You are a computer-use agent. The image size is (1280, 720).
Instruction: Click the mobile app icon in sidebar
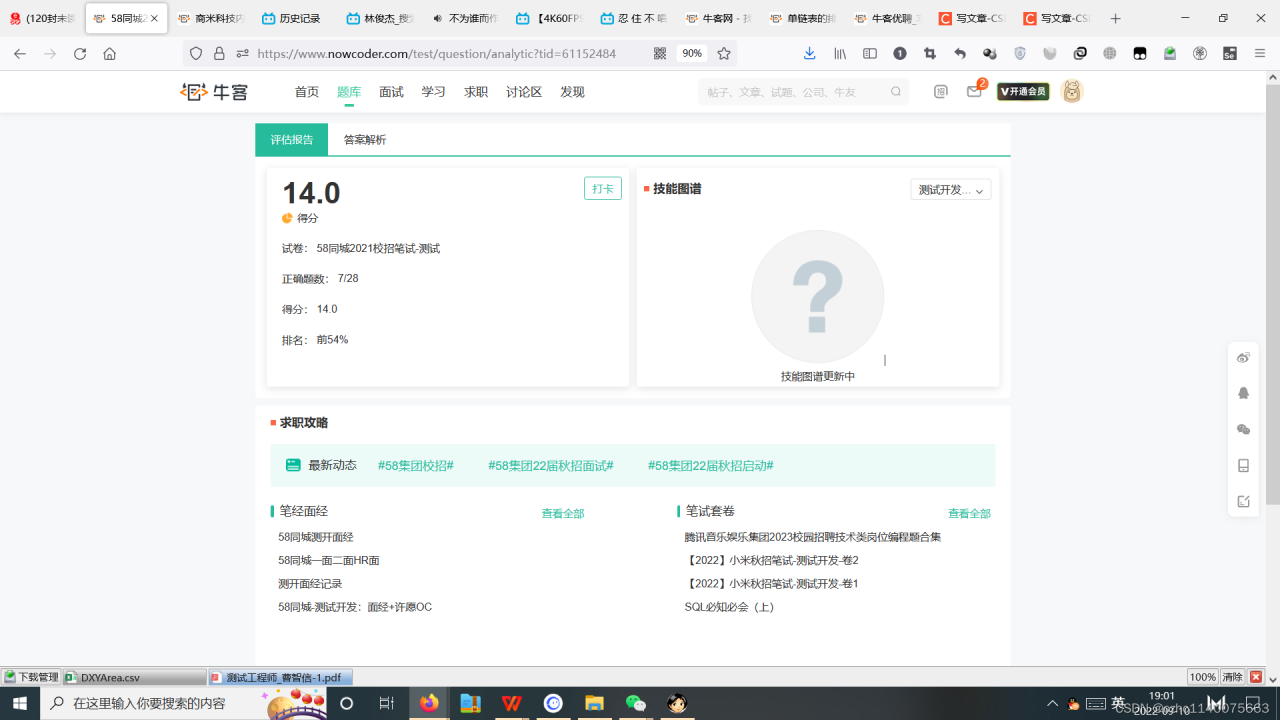point(1243,466)
